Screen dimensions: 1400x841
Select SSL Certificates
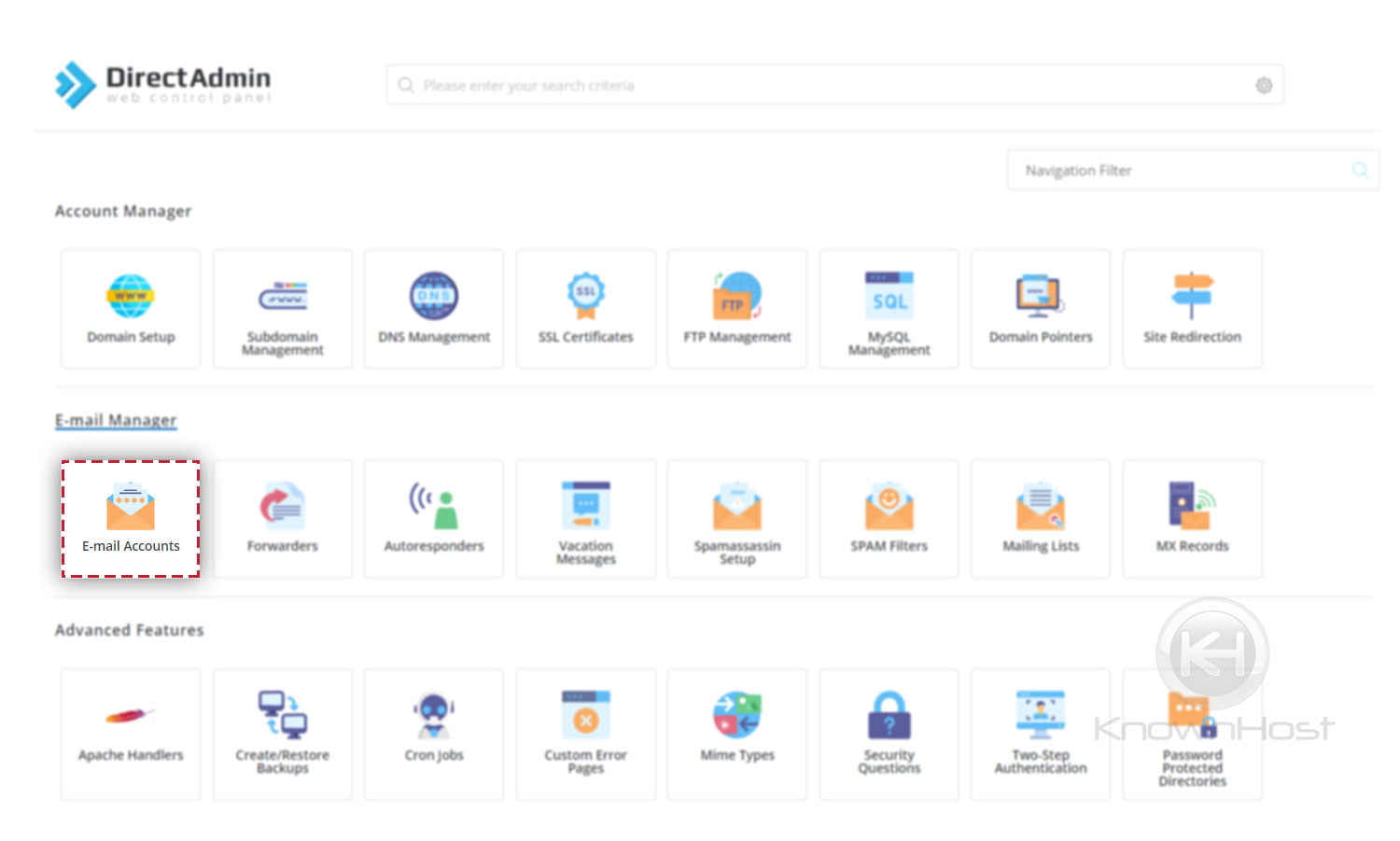tap(585, 308)
